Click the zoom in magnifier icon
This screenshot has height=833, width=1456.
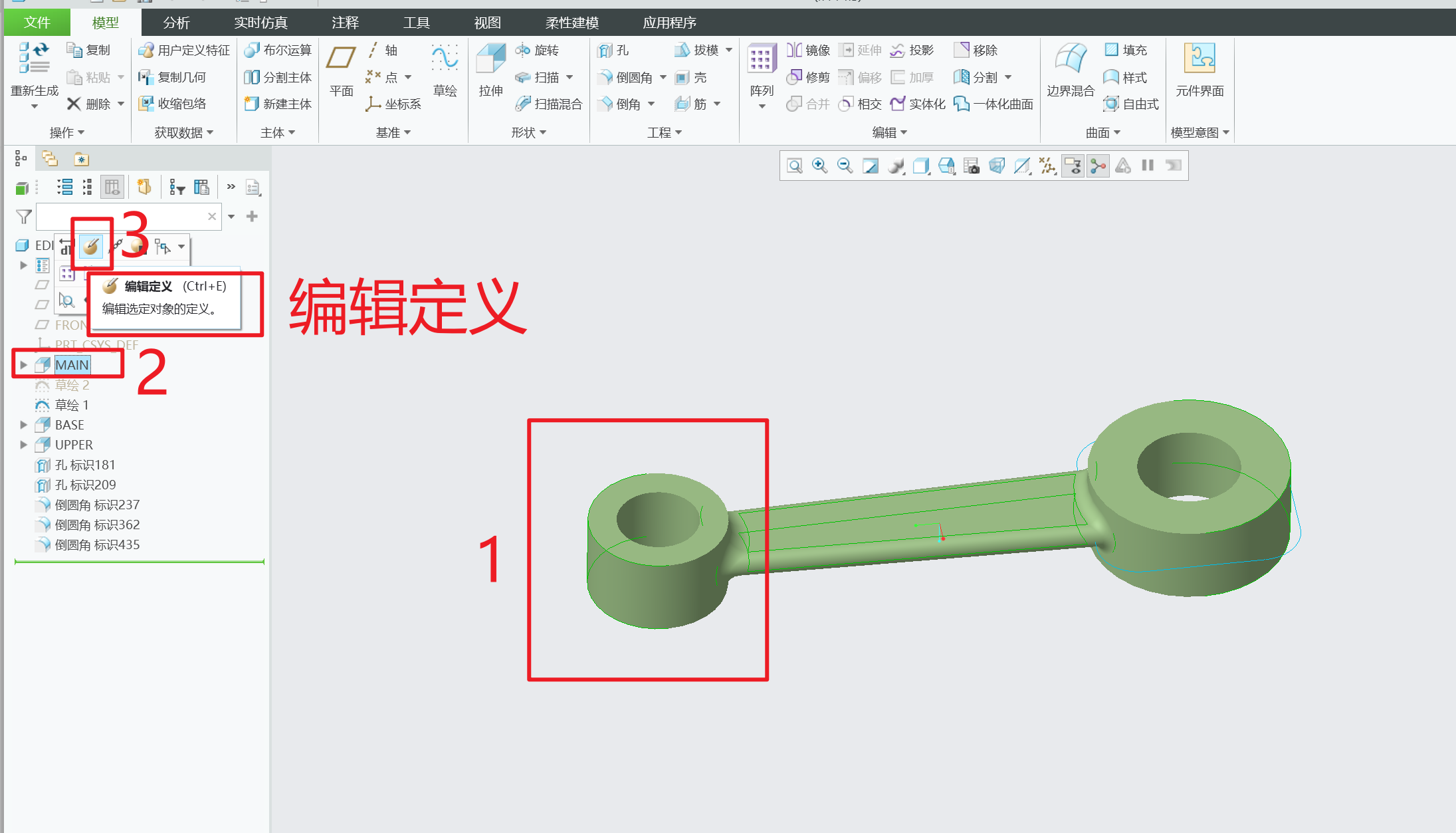click(819, 166)
